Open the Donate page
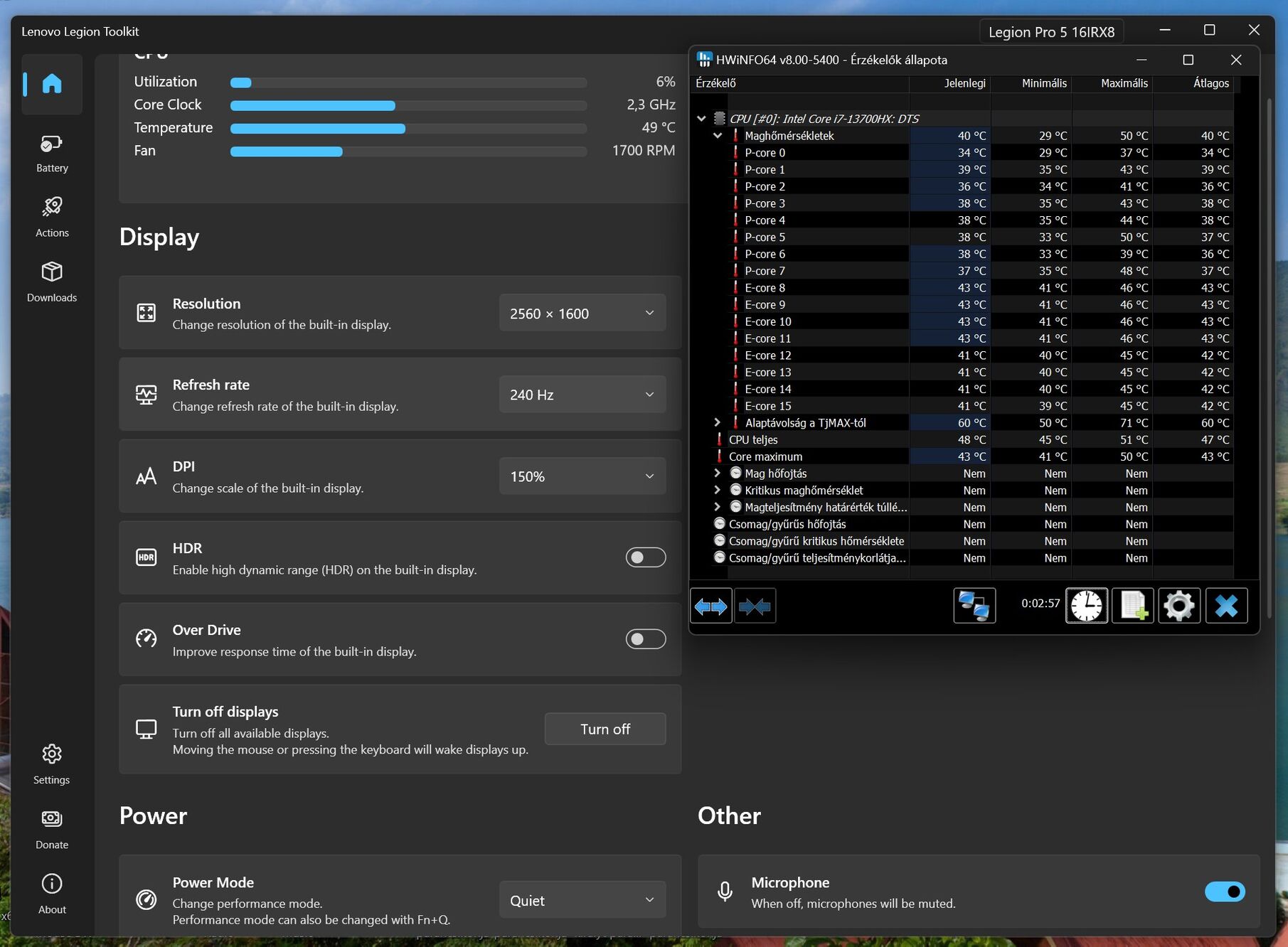Screen dimensions: 1288x947 [52, 829]
